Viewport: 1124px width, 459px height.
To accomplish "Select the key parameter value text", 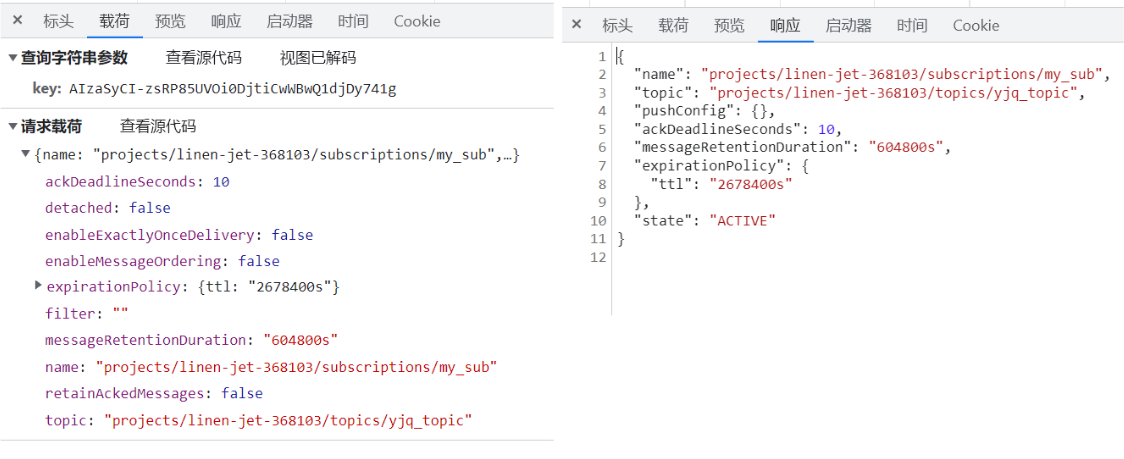I will pos(233,90).
